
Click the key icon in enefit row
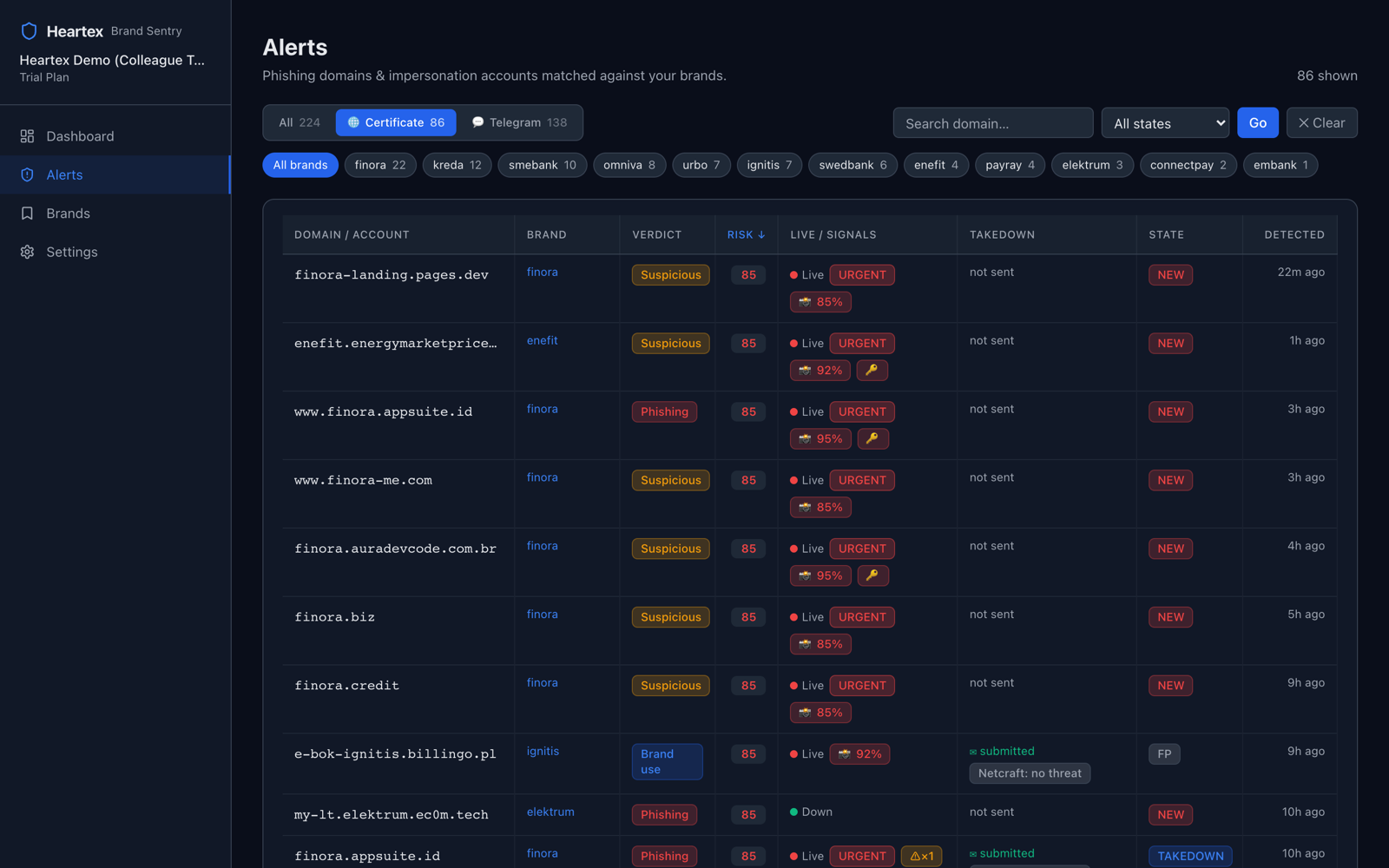coord(872,371)
